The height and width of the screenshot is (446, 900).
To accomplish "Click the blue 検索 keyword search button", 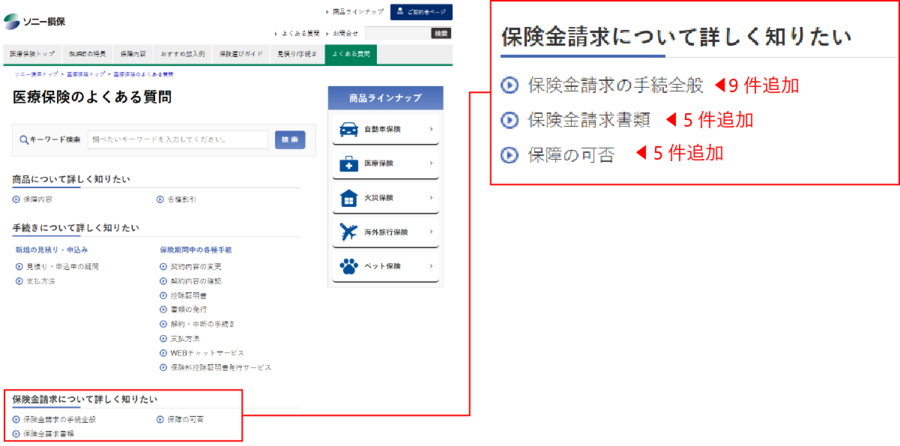I will [x=290, y=140].
